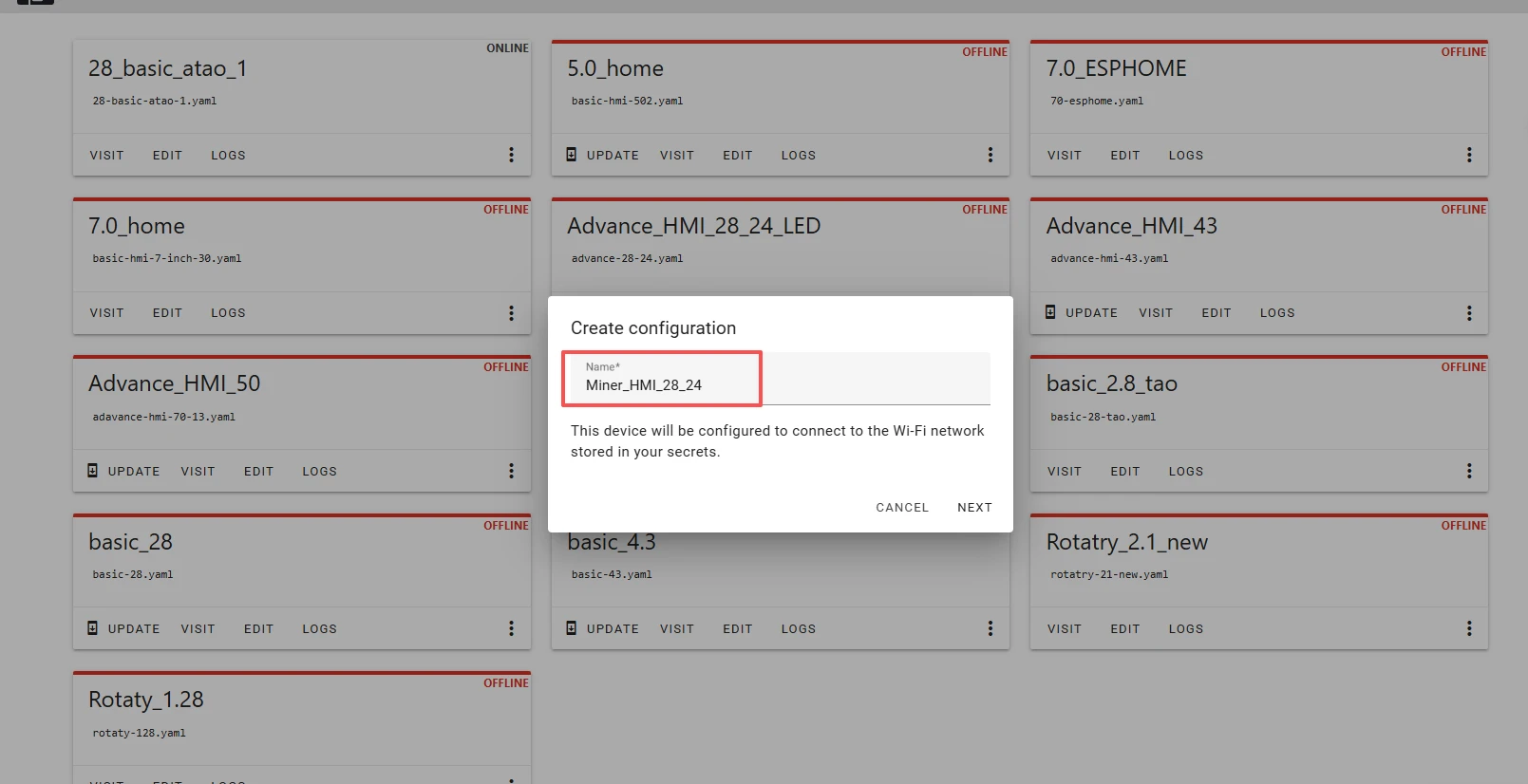Expand options menu for 7.0_home device
Screen dimensions: 1528x784
click(511, 313)
